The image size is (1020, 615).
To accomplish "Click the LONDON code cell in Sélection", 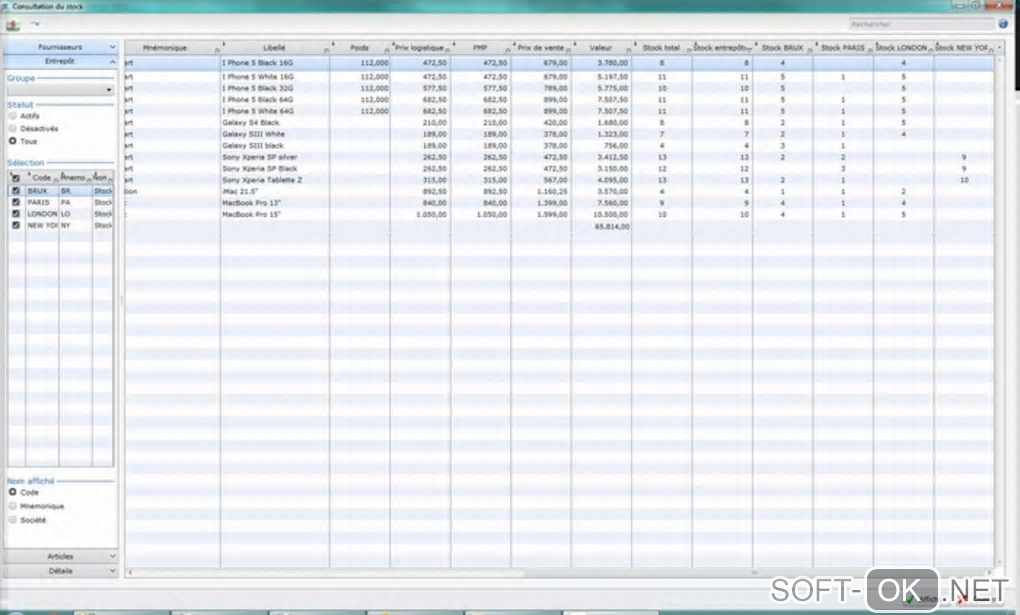I will click(x=42, y=213).
